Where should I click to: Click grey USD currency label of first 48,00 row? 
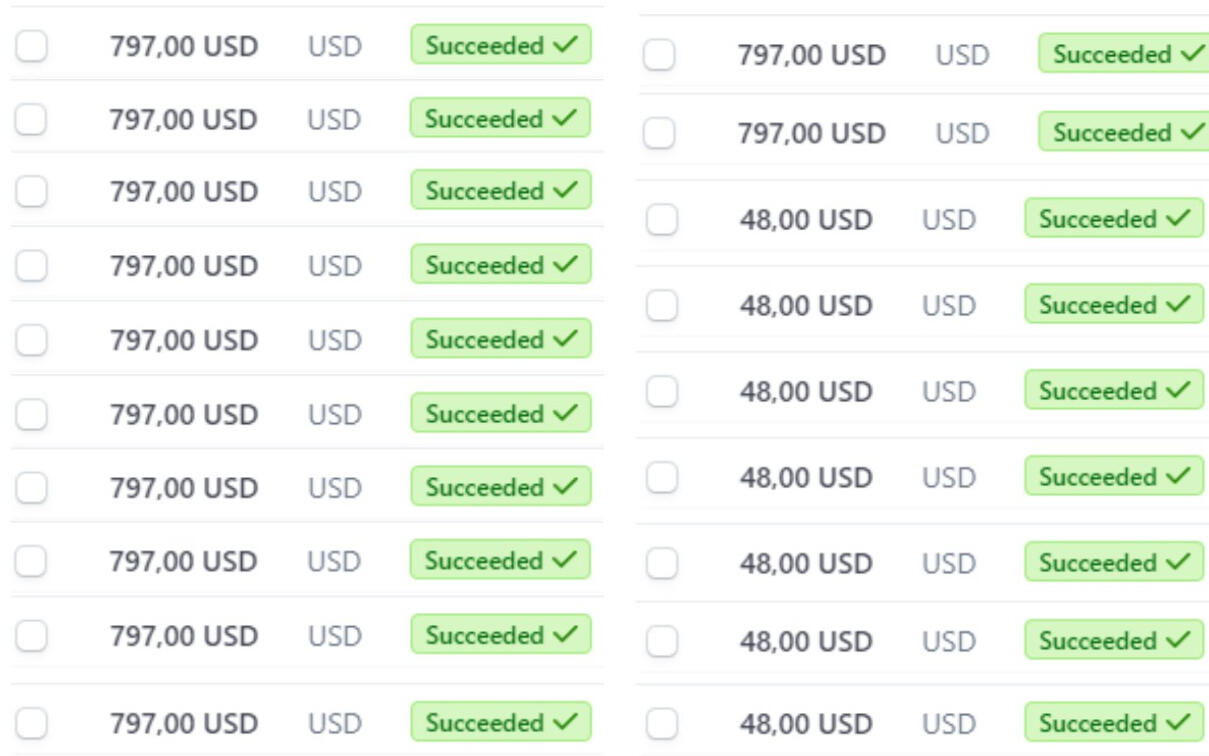point(949,220)
